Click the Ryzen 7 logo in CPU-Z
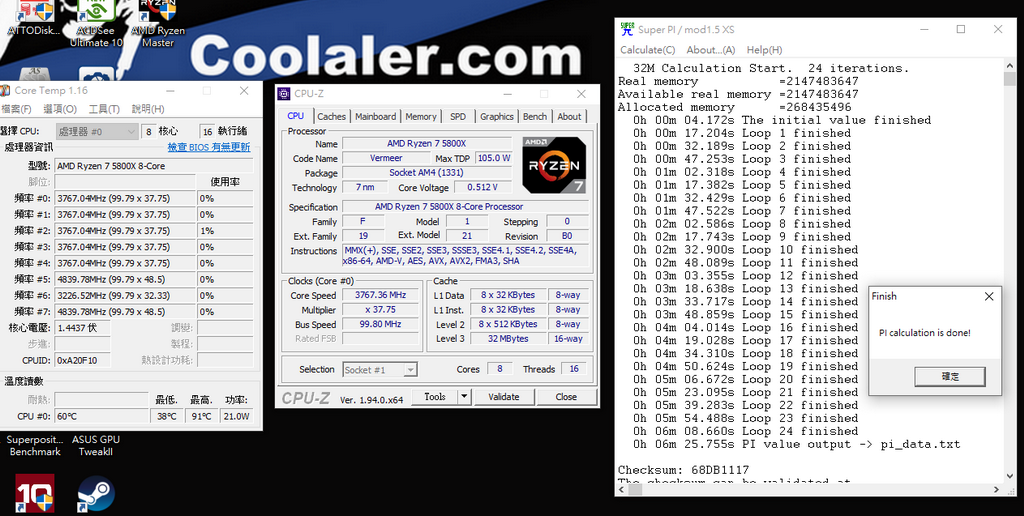The width and height of the screenshot is (1024, 516). 554,165
